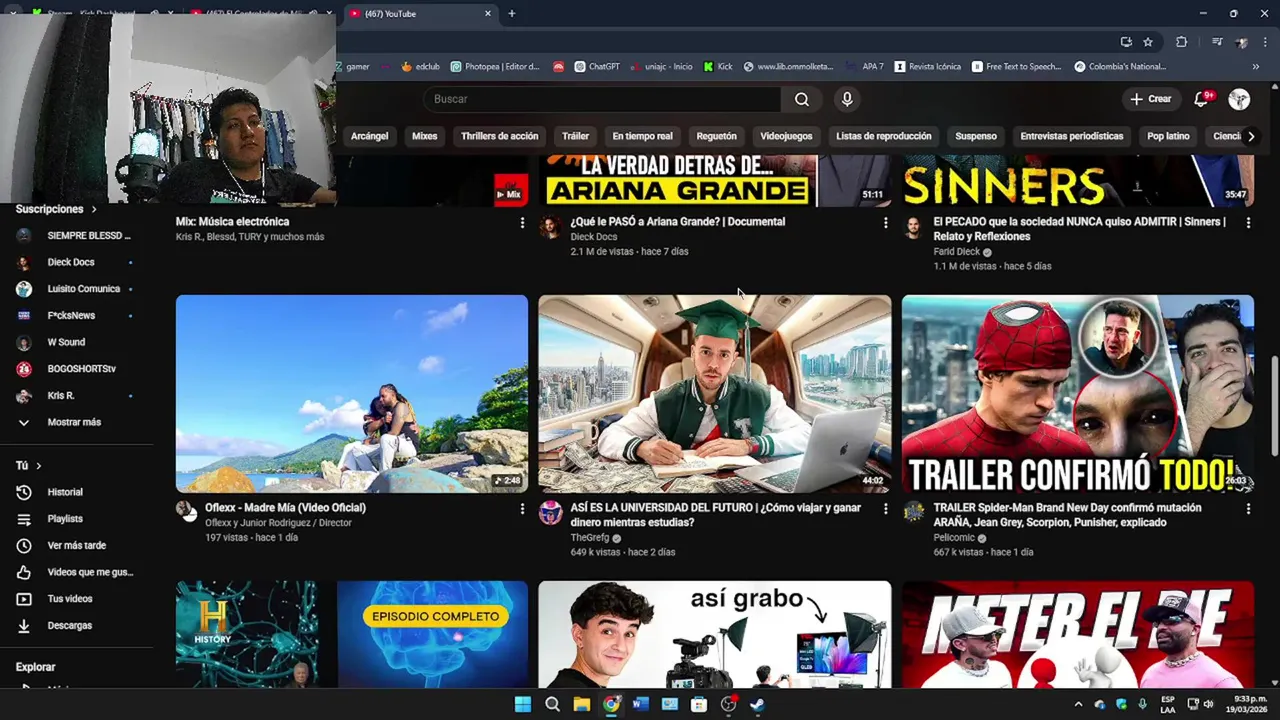1280x720 pixels.
Task: Select Listas de reproducción chip
Action: click(x=883, y=136)
